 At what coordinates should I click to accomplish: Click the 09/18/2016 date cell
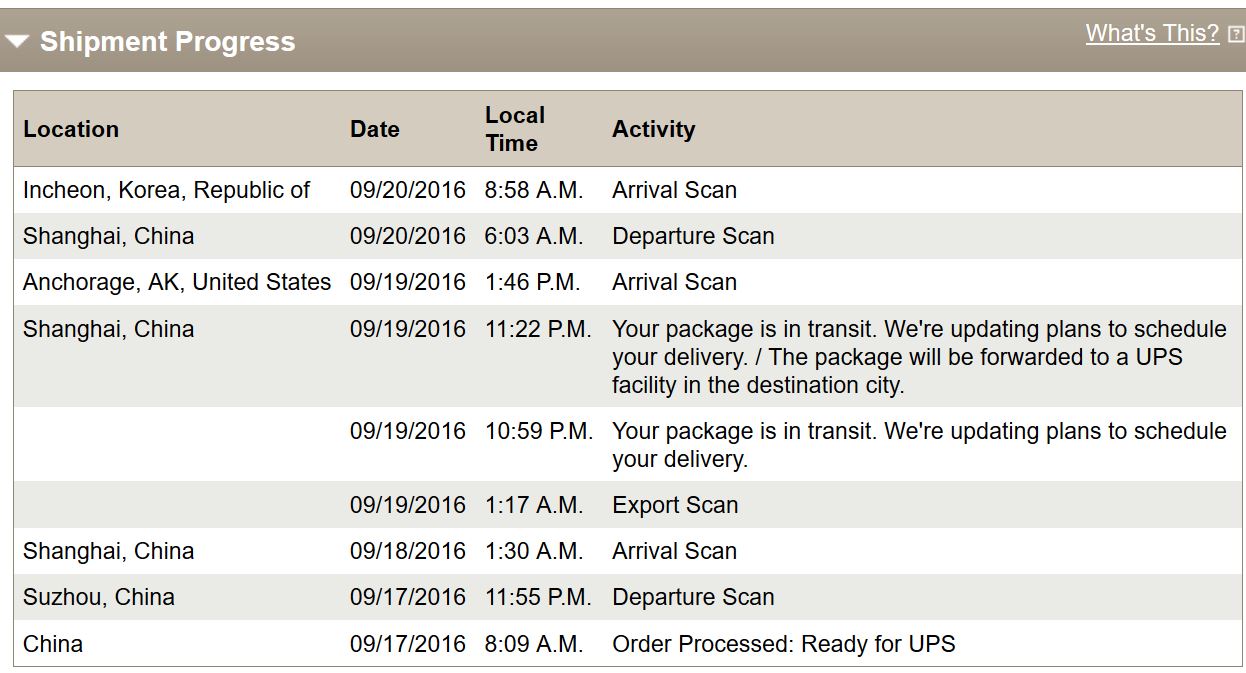point(408,551)
